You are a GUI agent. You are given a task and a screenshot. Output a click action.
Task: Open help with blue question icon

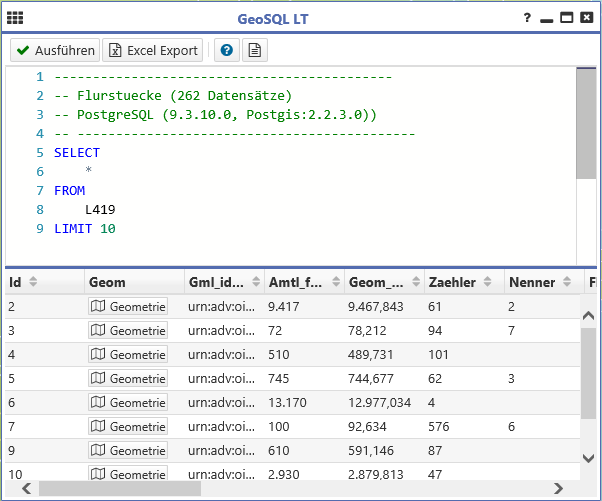pos(227,50)
